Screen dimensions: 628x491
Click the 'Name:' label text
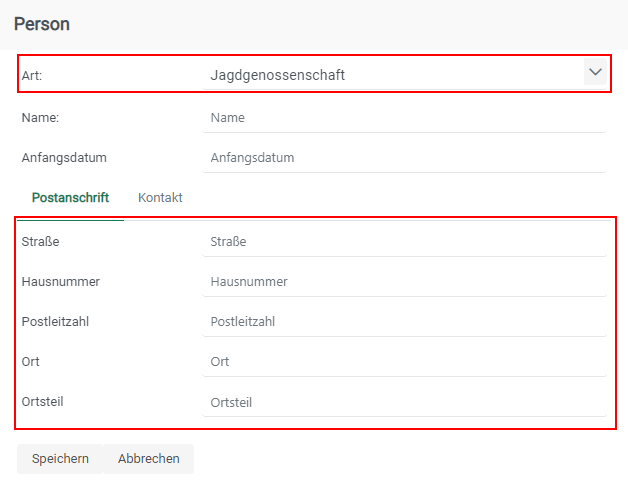click(x=40, y=118)
